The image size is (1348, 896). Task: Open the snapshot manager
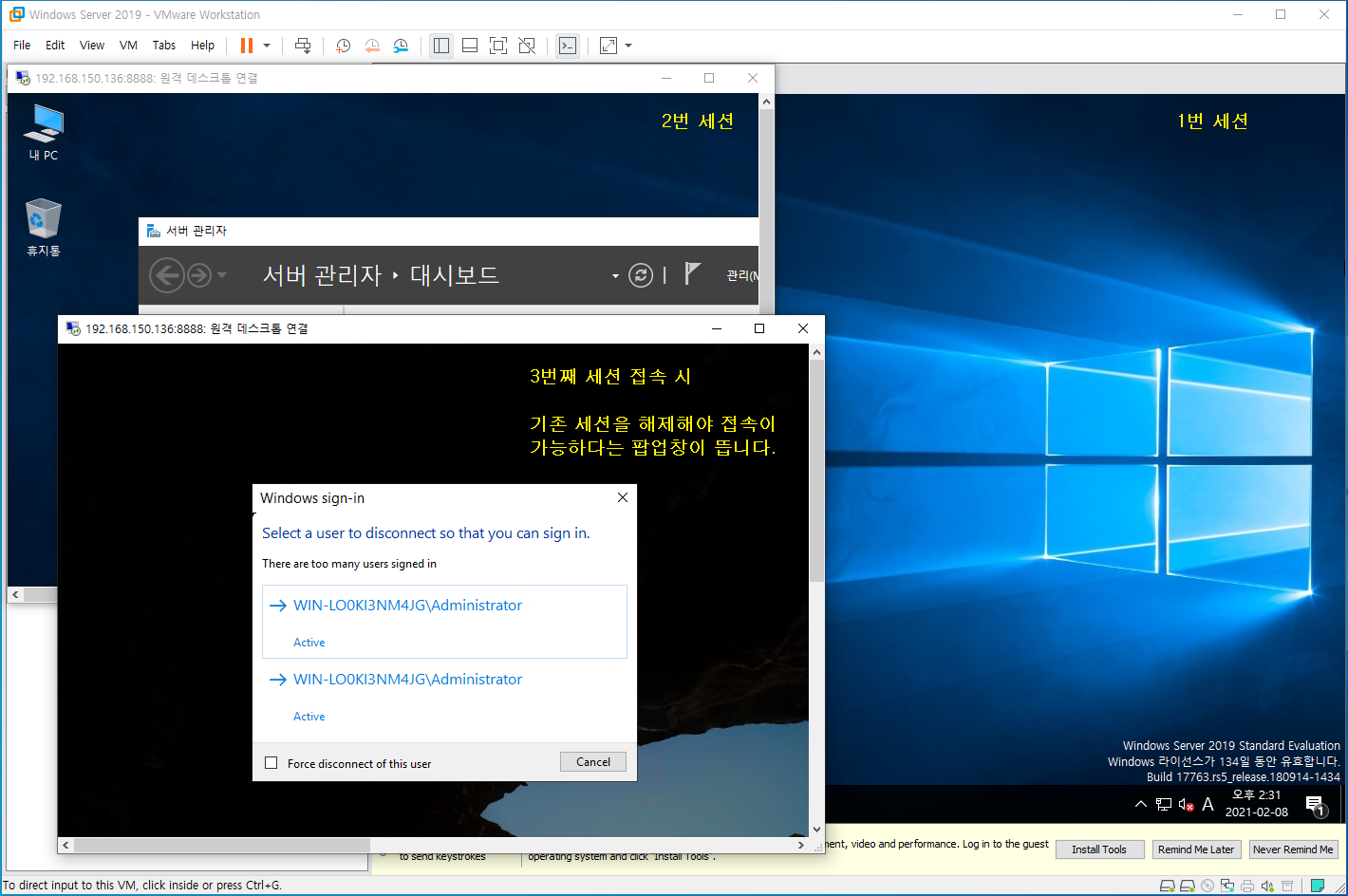pos(402,45)
